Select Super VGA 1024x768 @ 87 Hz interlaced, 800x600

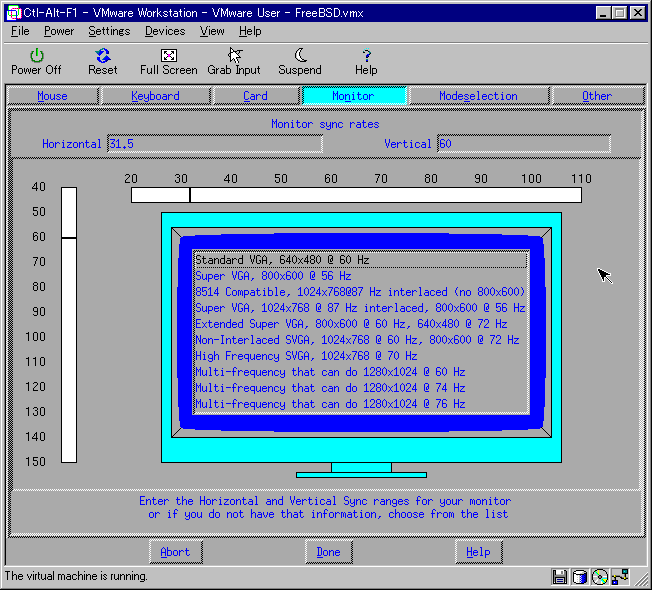[x=361, y=308]
